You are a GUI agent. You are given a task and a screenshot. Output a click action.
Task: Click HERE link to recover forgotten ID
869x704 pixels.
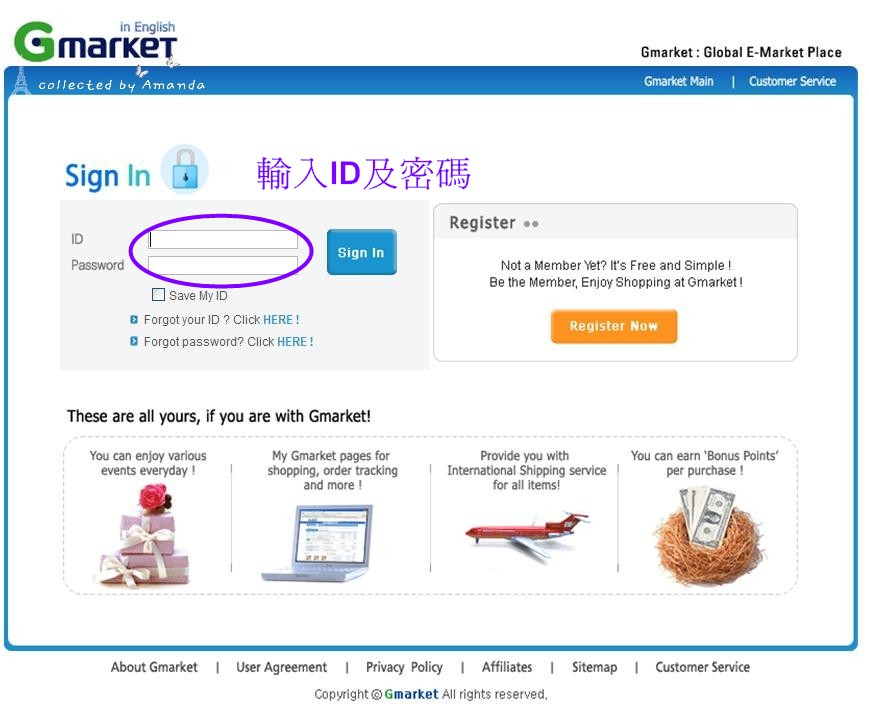pyautogui.click(x=281, y=320)
